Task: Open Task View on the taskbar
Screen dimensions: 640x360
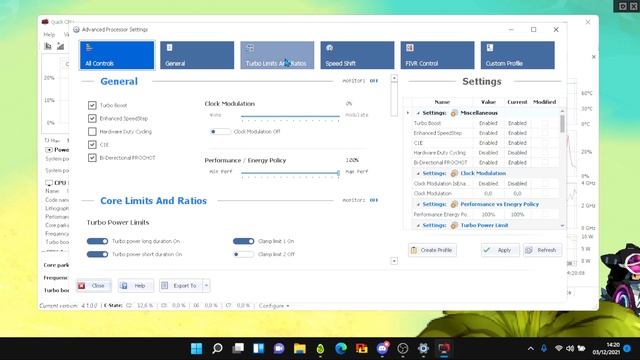Action: [x=238, y=348]
